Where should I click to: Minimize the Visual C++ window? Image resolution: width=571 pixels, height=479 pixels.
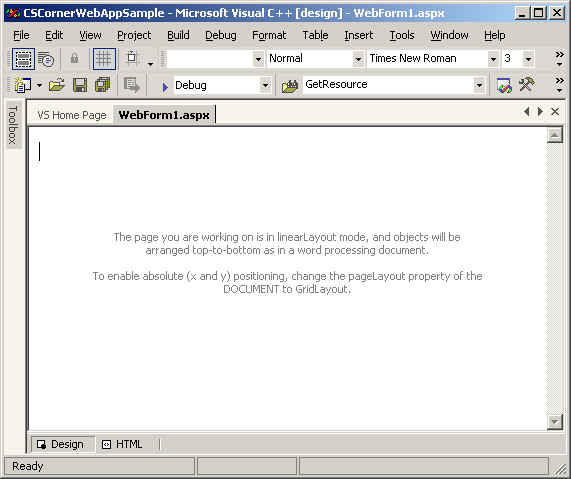click(523, 13)
